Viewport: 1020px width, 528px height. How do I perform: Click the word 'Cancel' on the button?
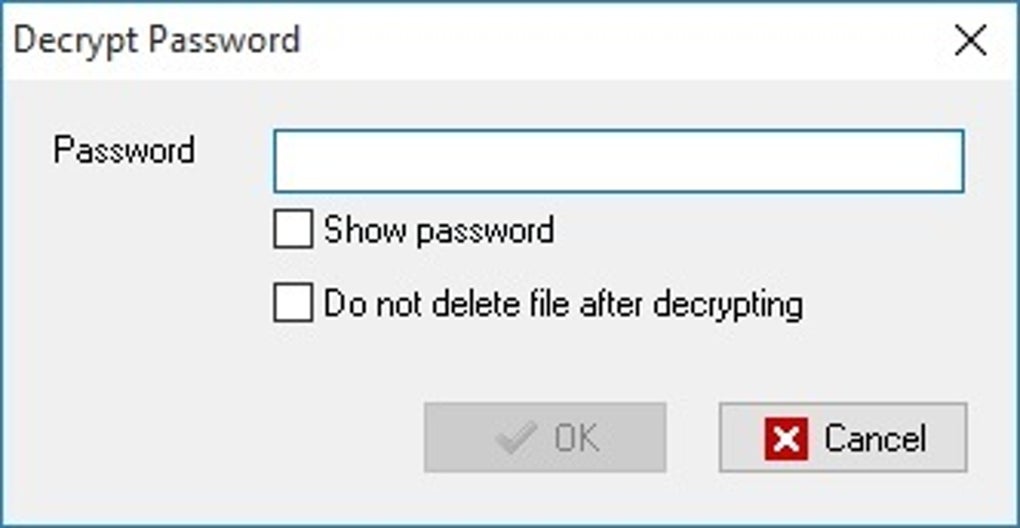pyautogui.click(x=876, y=439)
